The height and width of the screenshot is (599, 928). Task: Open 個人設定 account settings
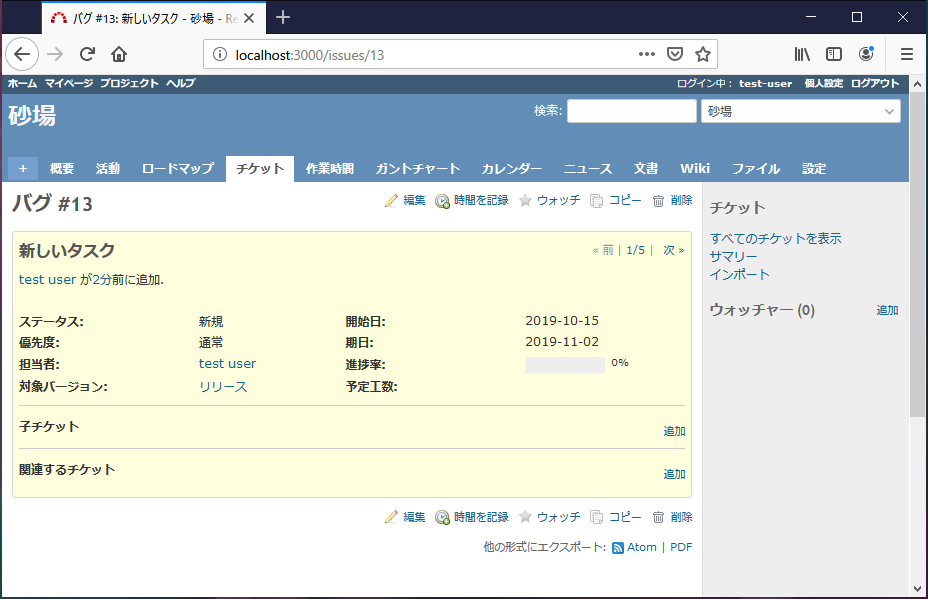823,83
